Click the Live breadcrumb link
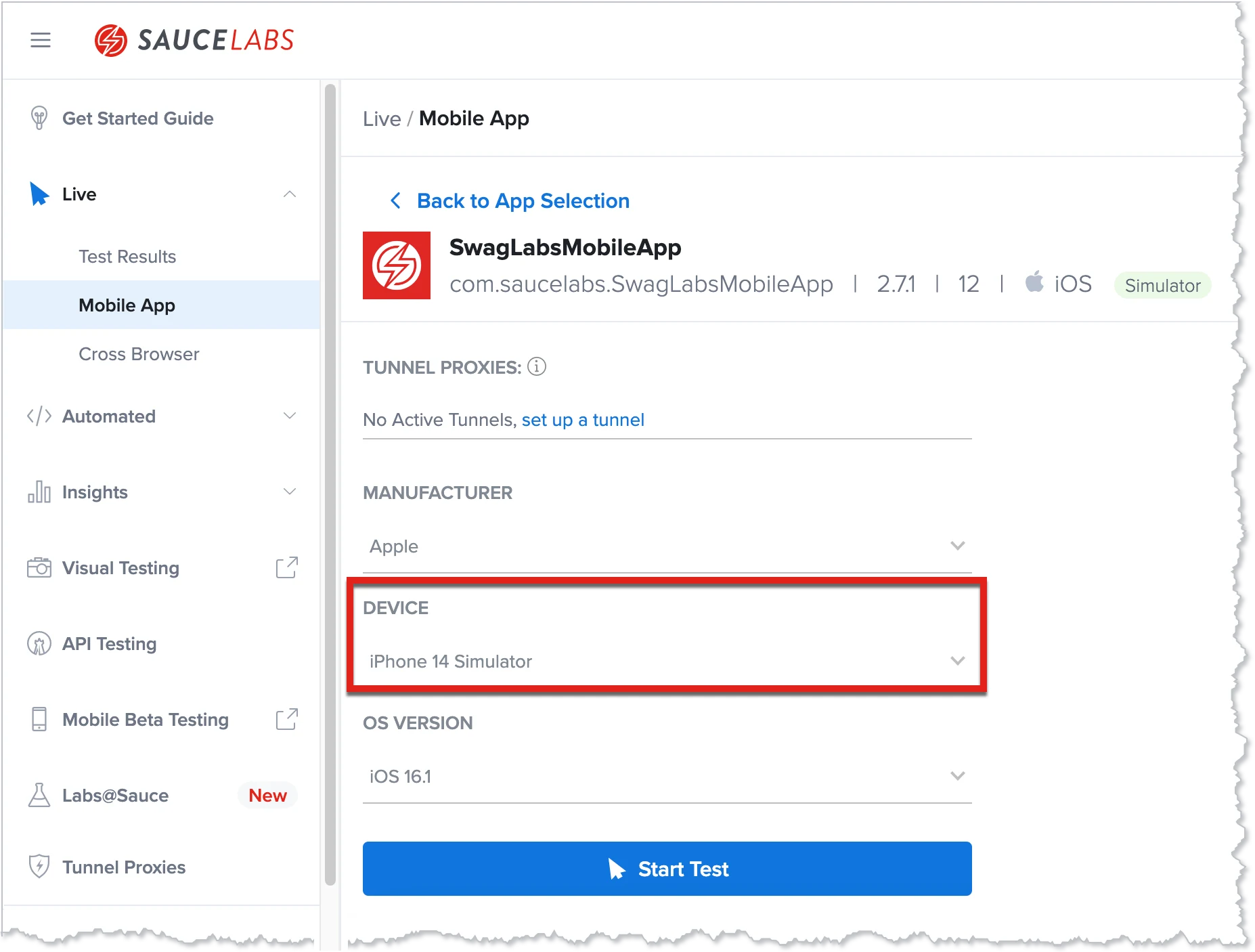The height and width of the screenshot is (952, 1255). (382, 118)
